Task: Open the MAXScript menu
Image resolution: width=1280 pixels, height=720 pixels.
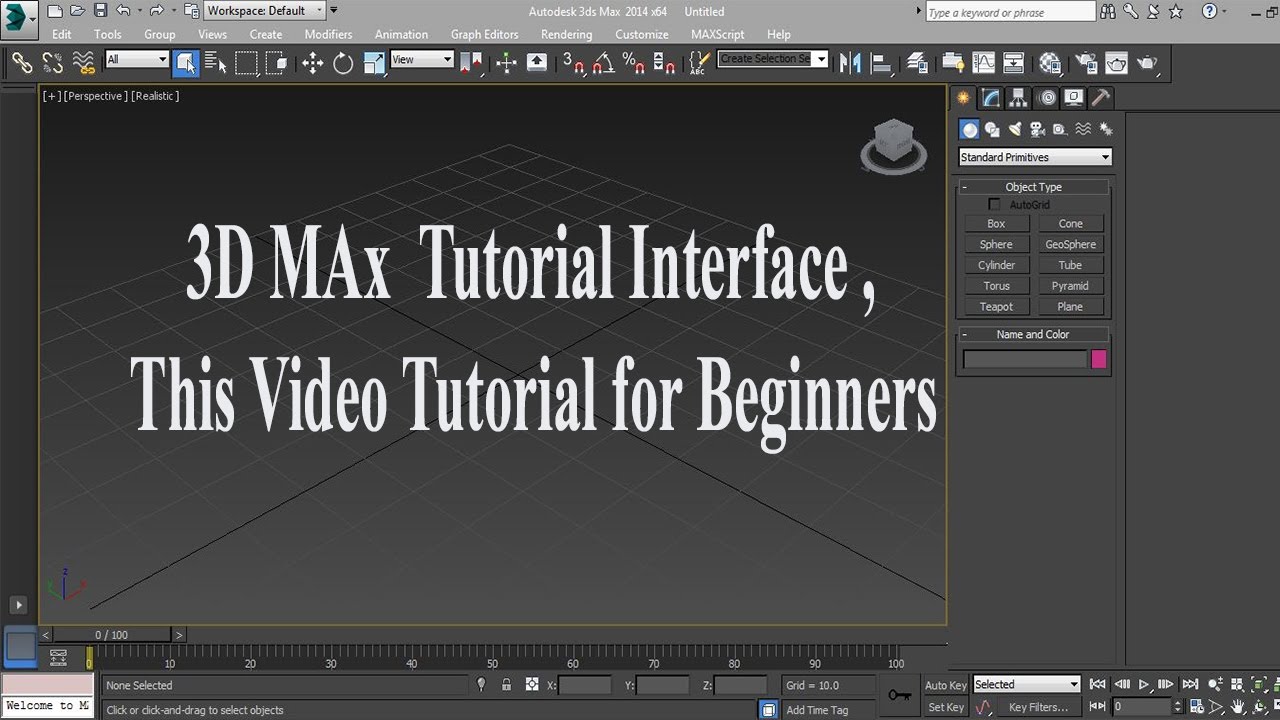Action: pos(718,34)
